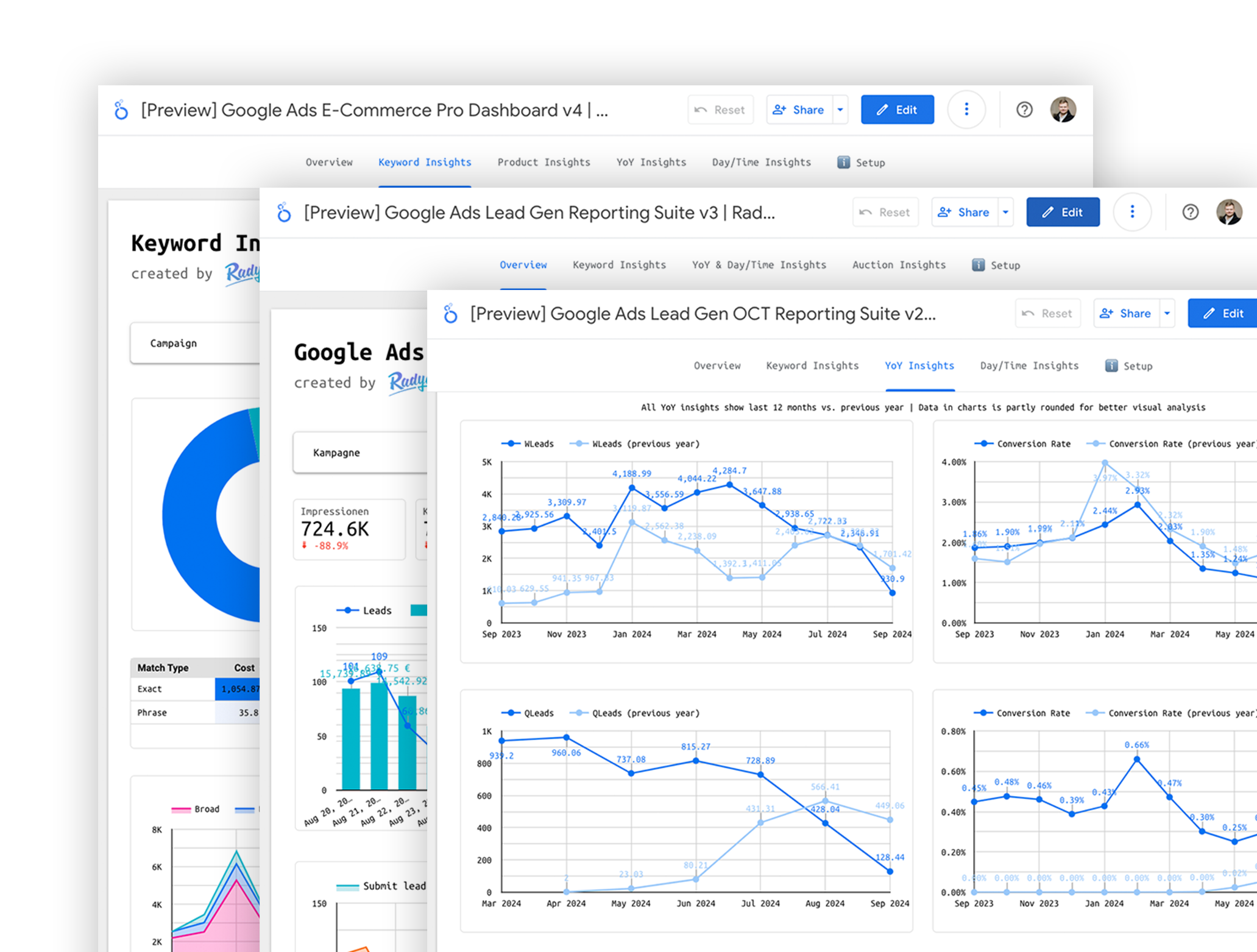
Task: Click the Impressionen 724.6K scorecard
Action: point(349,529)
